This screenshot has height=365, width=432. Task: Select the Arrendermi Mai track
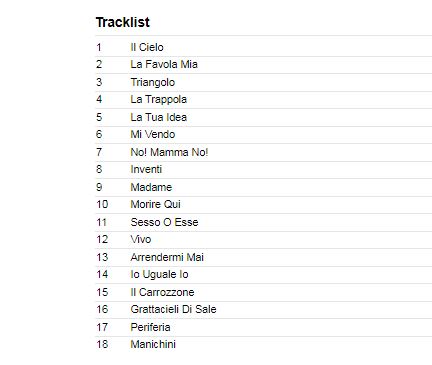pyautogui.click(x=167, y=257)
